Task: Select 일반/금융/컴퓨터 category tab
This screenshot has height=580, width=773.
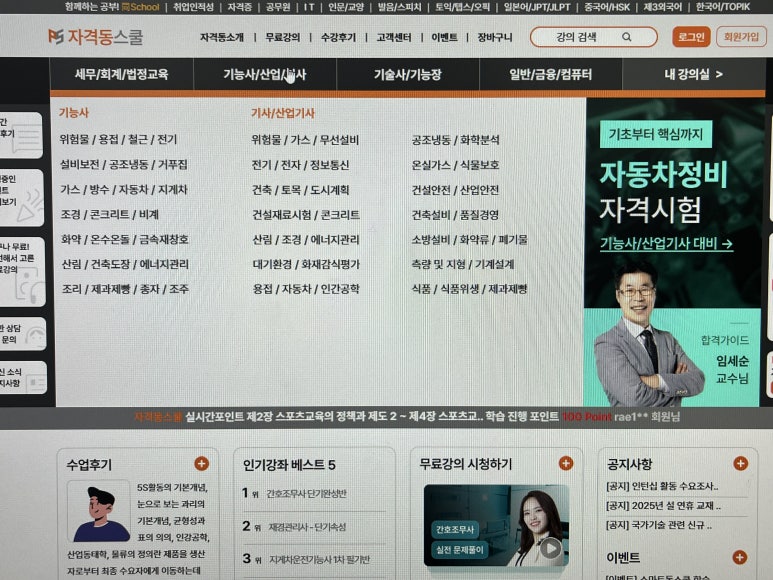Action: click(x=551, y=74)
